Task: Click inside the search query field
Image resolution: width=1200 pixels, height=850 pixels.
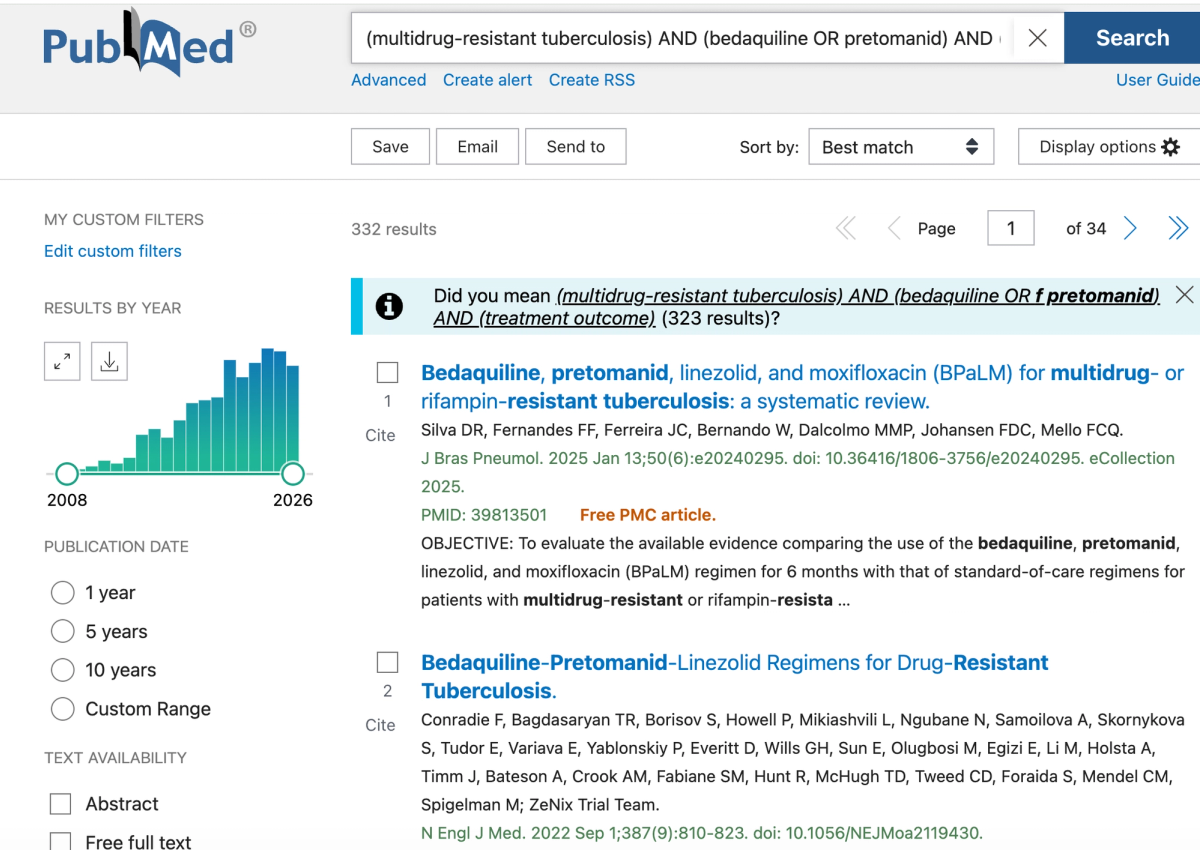Action: coord(683,38)
